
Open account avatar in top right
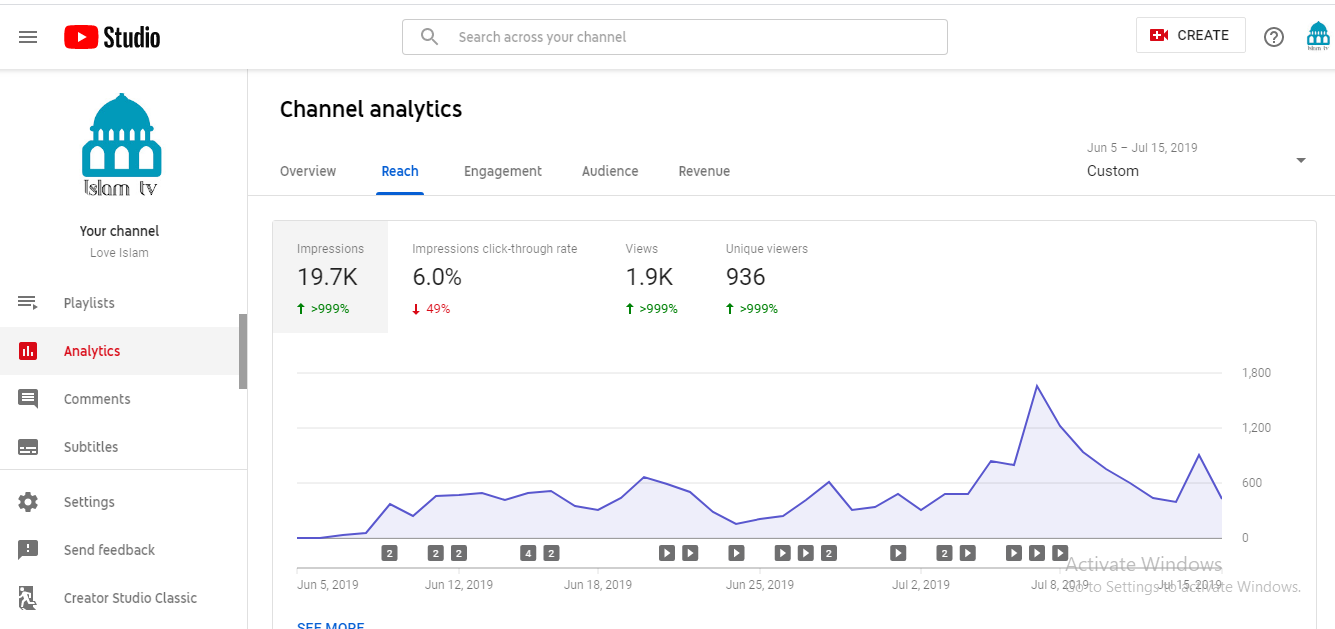coord(1318,37)
